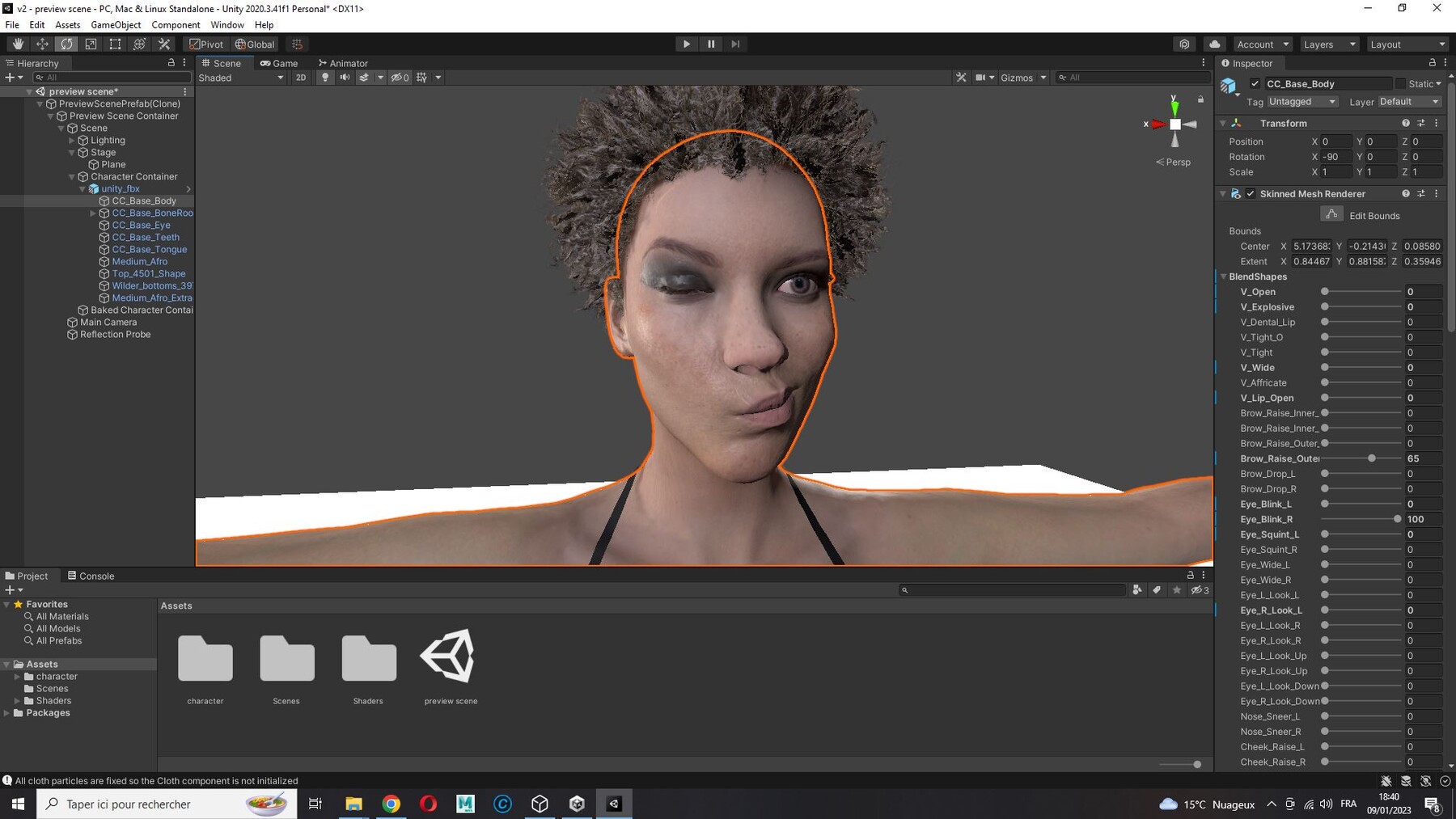Open scene component tools icon
The height and width of the screenshot is (819, 1456).
click(x=961, y=78)
